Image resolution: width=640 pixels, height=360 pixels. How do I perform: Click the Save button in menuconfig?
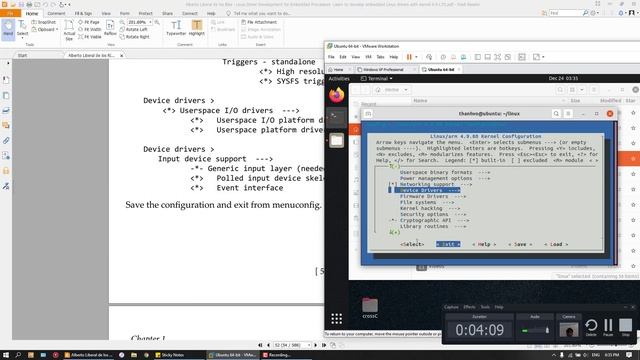pos(520,244)
